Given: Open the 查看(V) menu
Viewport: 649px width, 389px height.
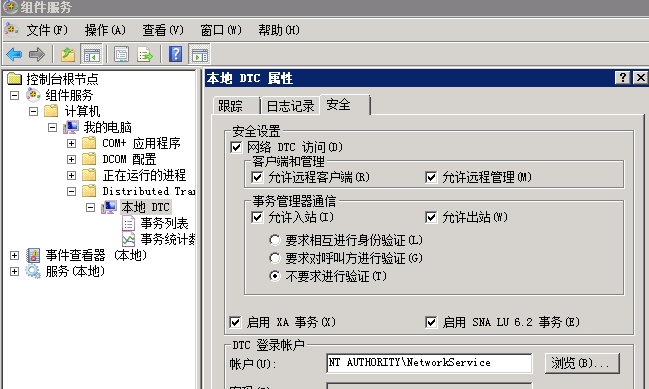Looking at the screenshot, I should 163,30.
